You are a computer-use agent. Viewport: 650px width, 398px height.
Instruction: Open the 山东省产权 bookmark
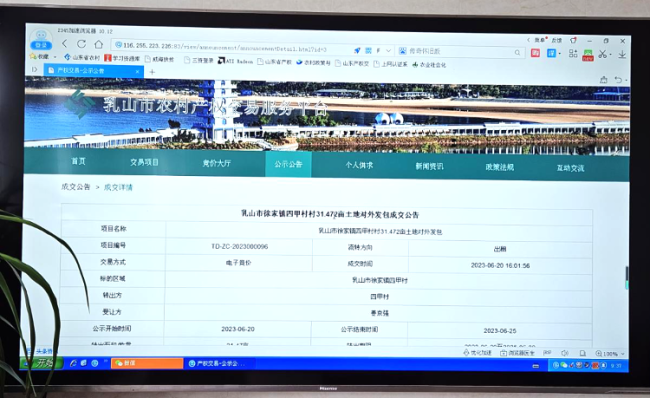tap(274, 62)
